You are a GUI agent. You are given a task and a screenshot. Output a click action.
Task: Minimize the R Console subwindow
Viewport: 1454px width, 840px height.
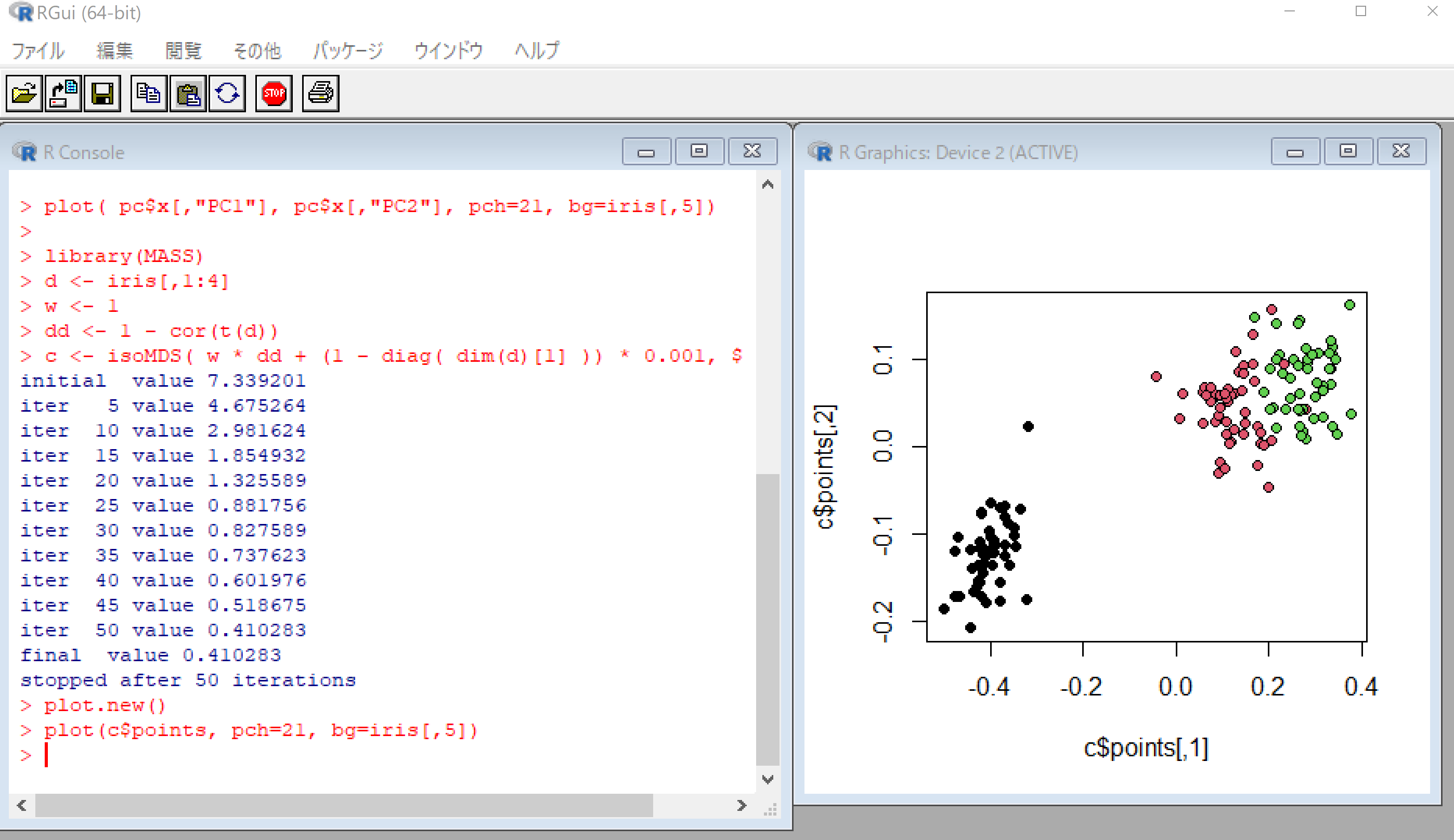(x=646, y=152)
